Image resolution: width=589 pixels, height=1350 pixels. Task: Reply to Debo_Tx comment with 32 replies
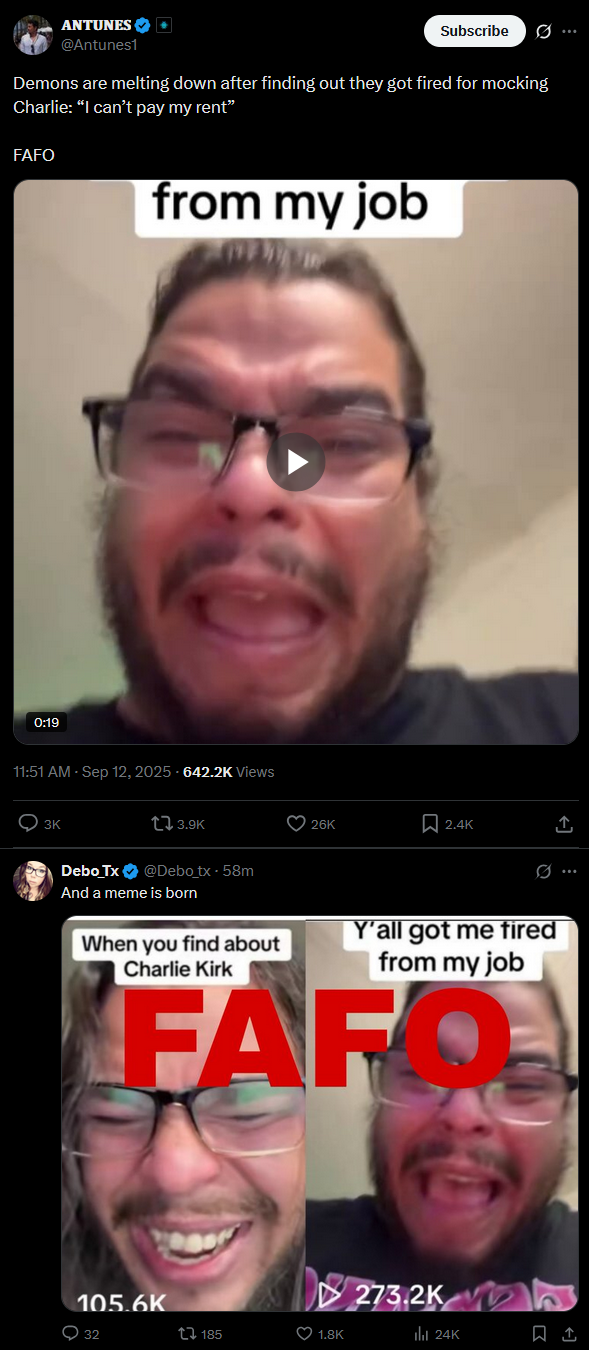point(81,1334)
